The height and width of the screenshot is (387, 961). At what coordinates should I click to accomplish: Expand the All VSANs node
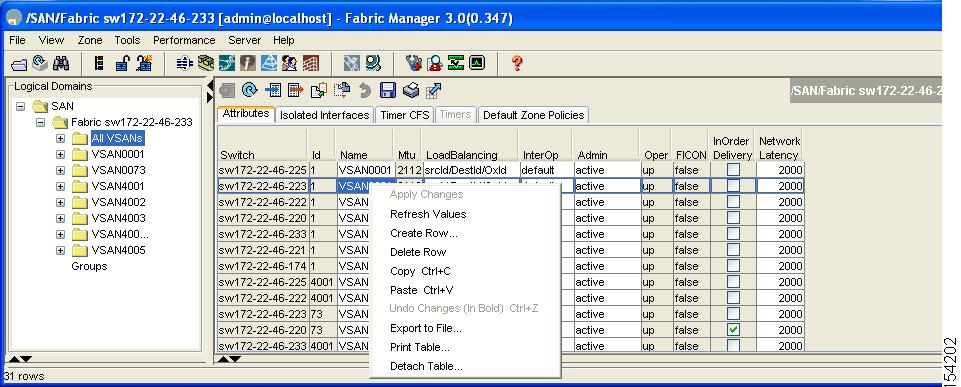tap(60, 138)
